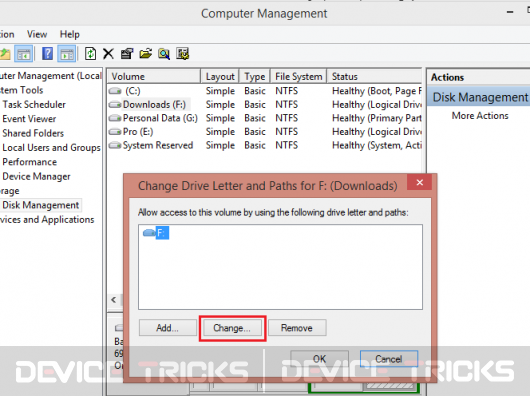Select the (C:) volume row
The image size is (530, 396).
(x=132, y=91)
